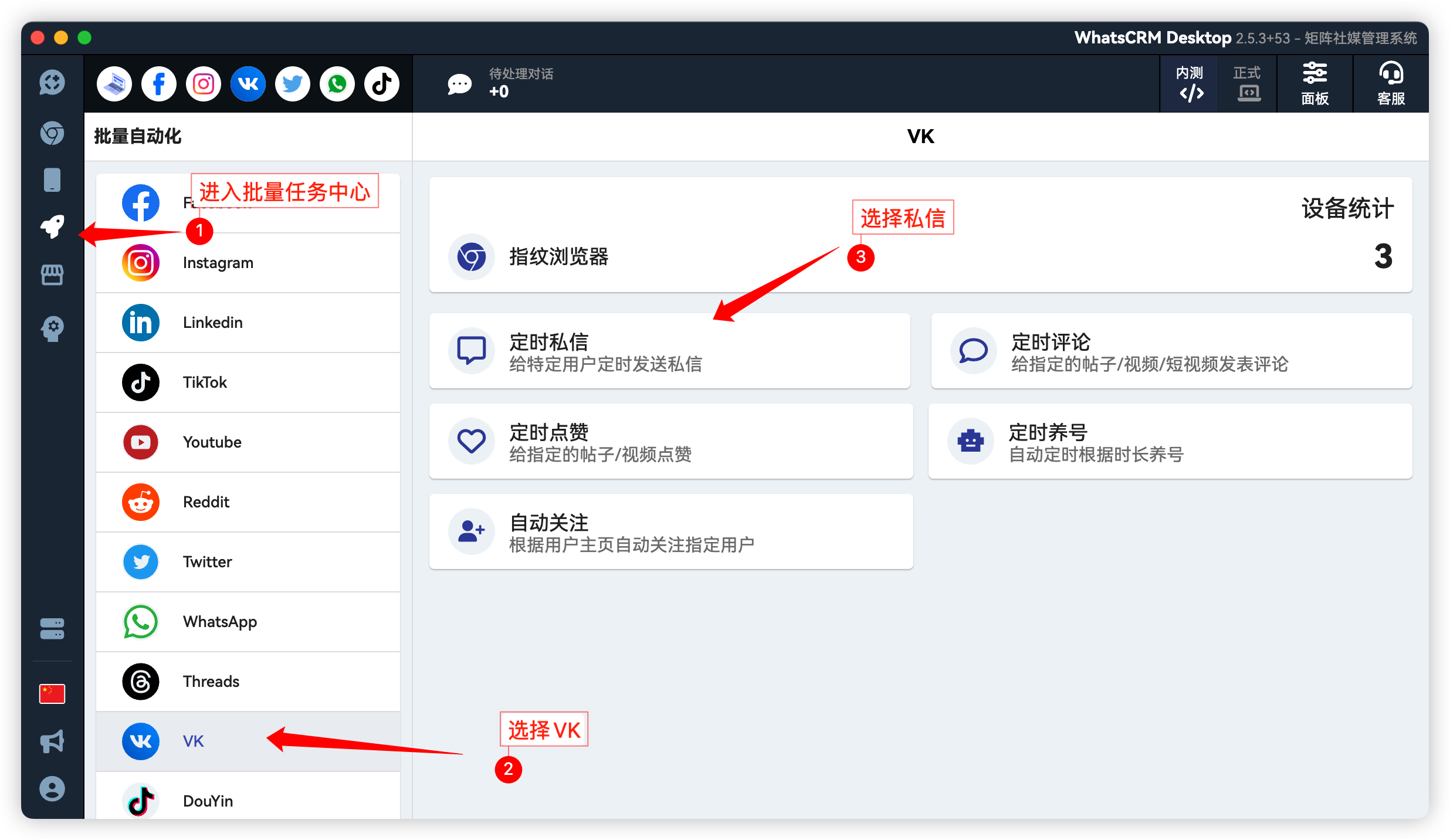This screenshot has height=840, width=1450.
Task: Open 自动关注 auto-follow task card
Action: tap(670, 531)
